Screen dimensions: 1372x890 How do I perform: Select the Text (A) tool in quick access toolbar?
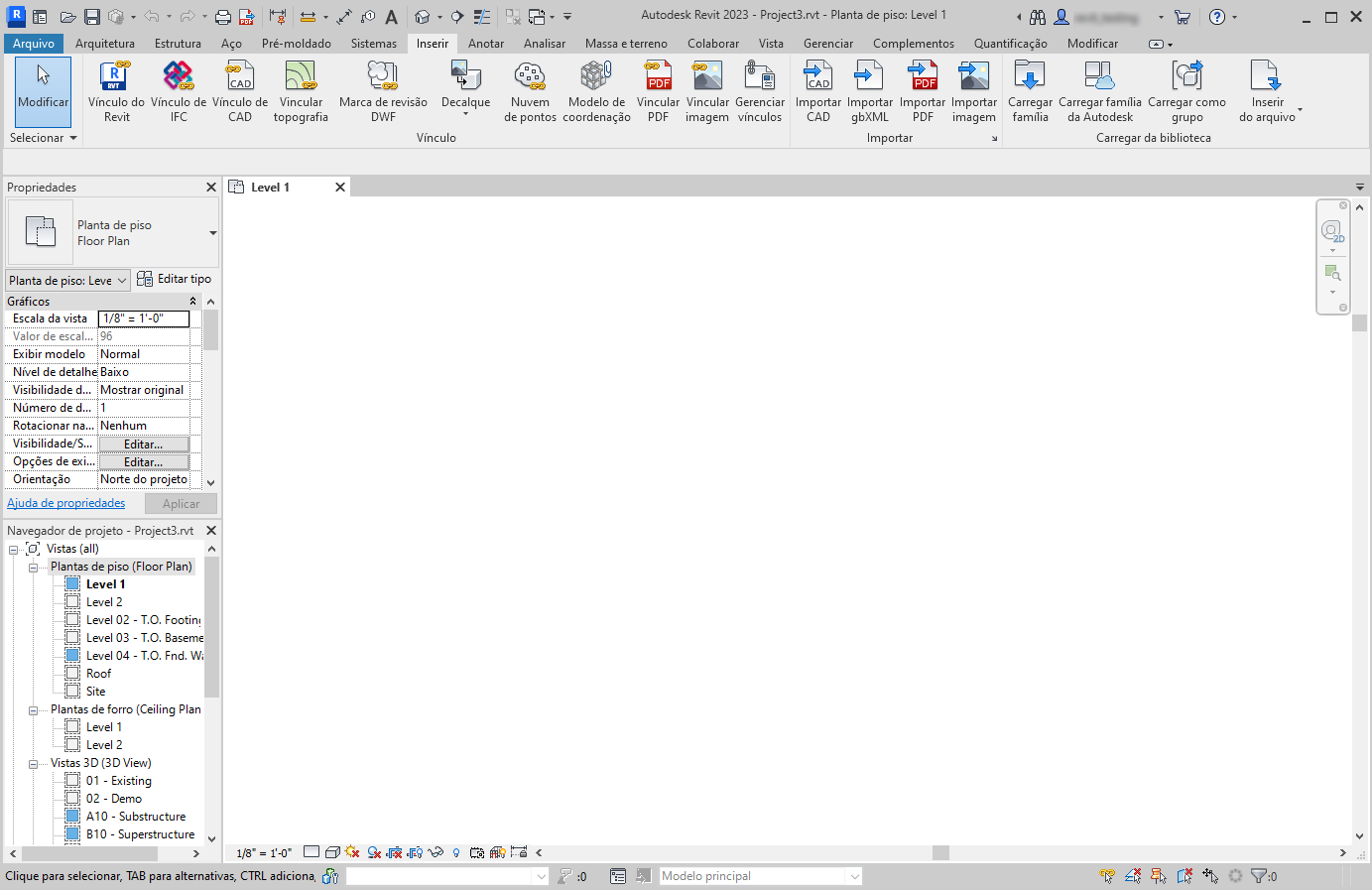392,17
